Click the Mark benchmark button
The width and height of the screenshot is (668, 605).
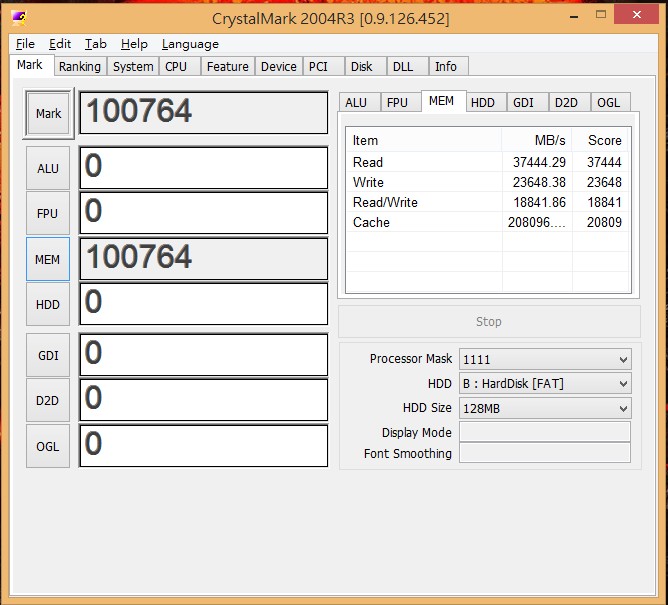pos(48,113)
